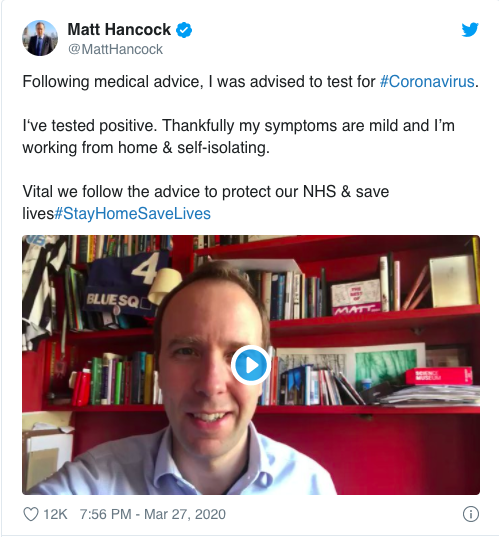This screenshot has width=499, height=537.
Task: Follow the #Coronavirus hashtag link
Action: (x=427, y=82)
